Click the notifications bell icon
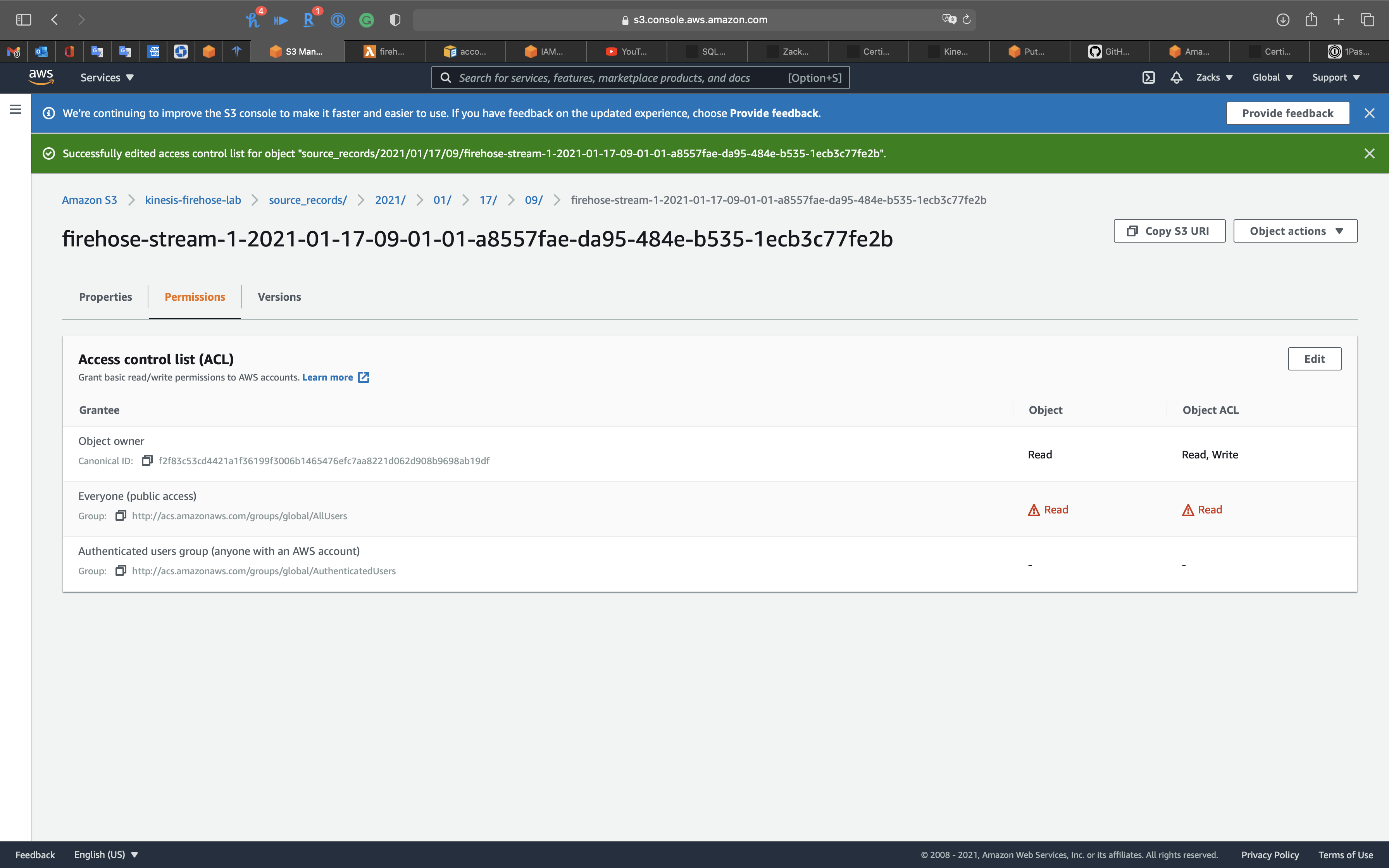 tap(1176, 77)
